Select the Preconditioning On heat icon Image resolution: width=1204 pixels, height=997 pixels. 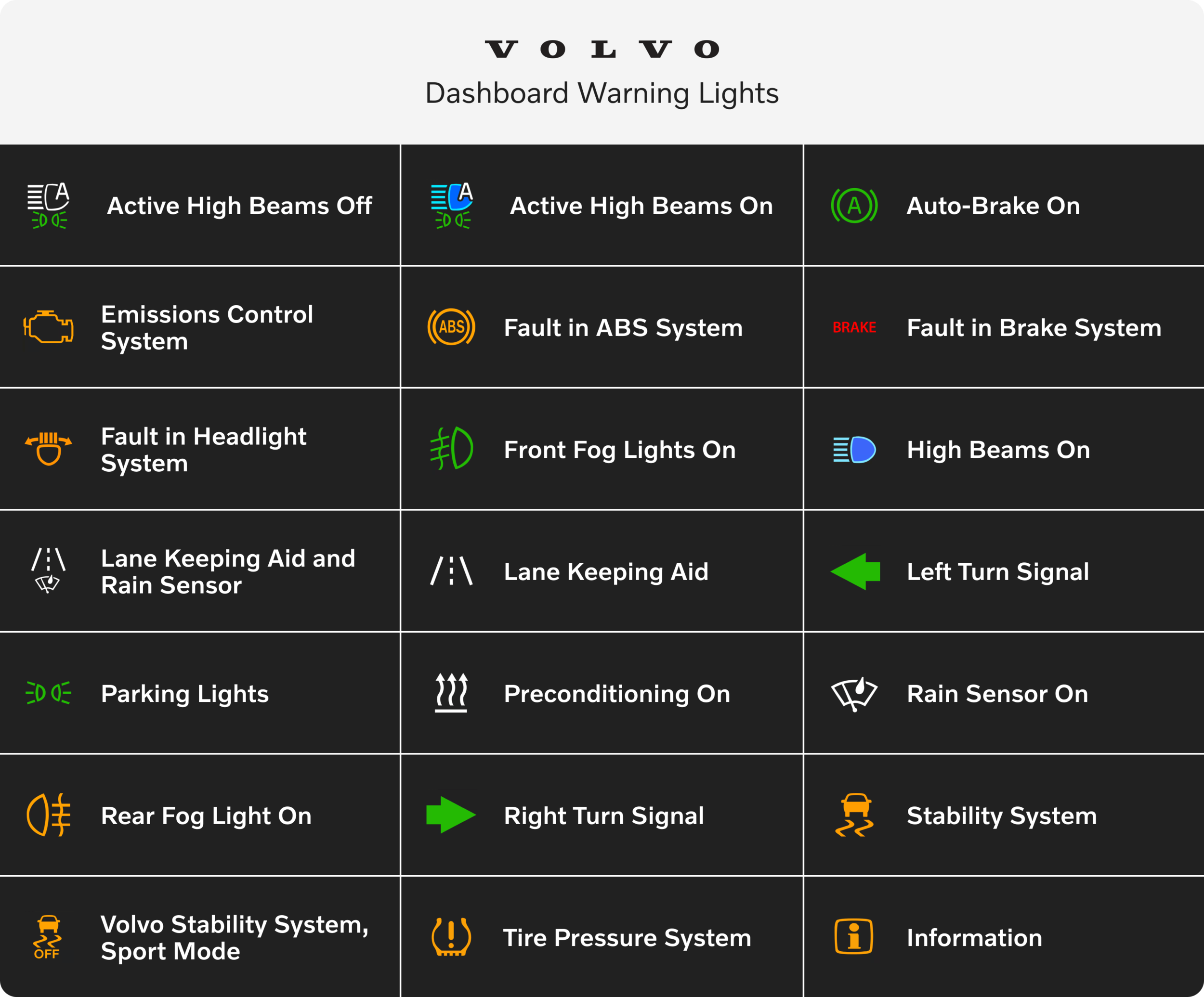pos(451,693)
